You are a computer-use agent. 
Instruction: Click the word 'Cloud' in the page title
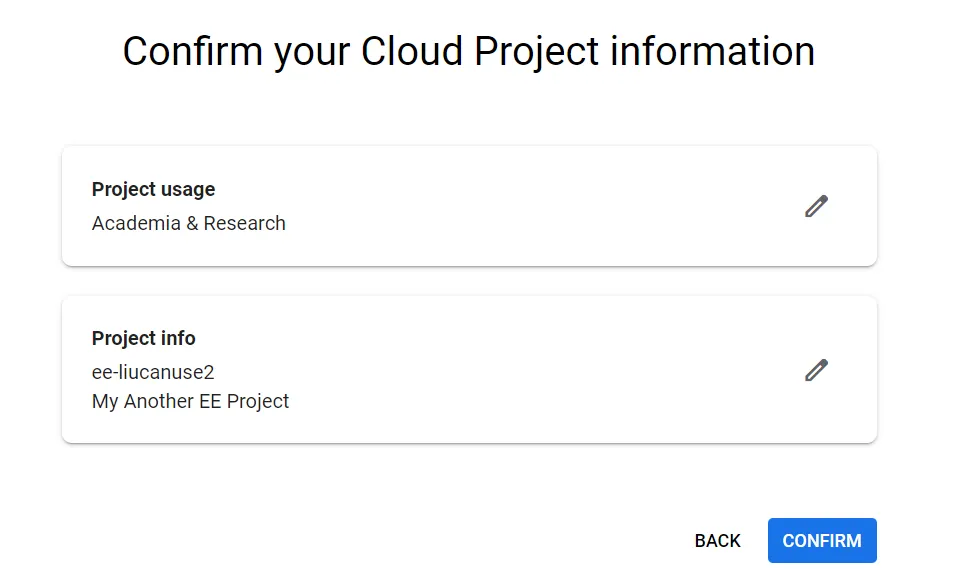click(x=413, y=52)
